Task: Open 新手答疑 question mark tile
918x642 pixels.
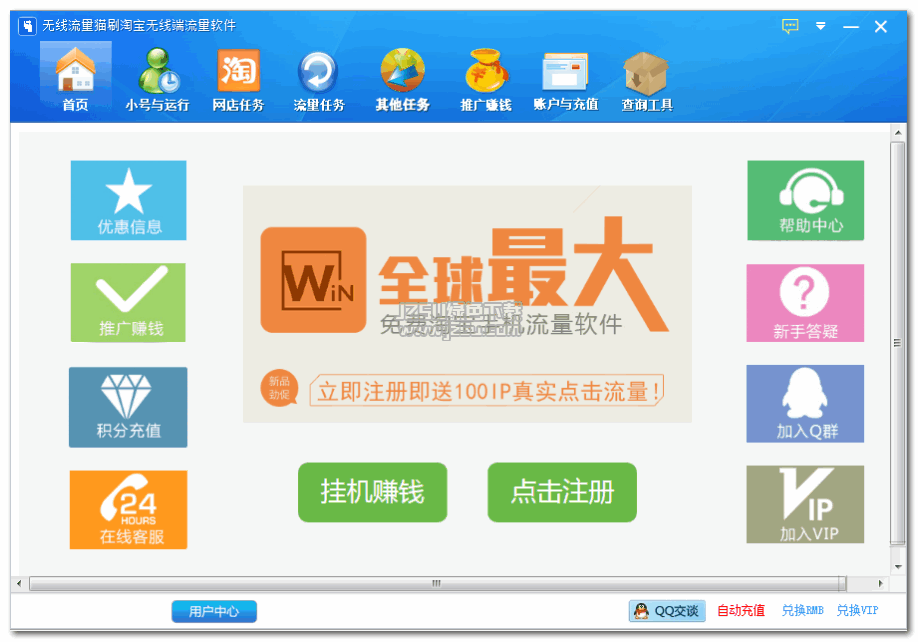Action: 805,303
